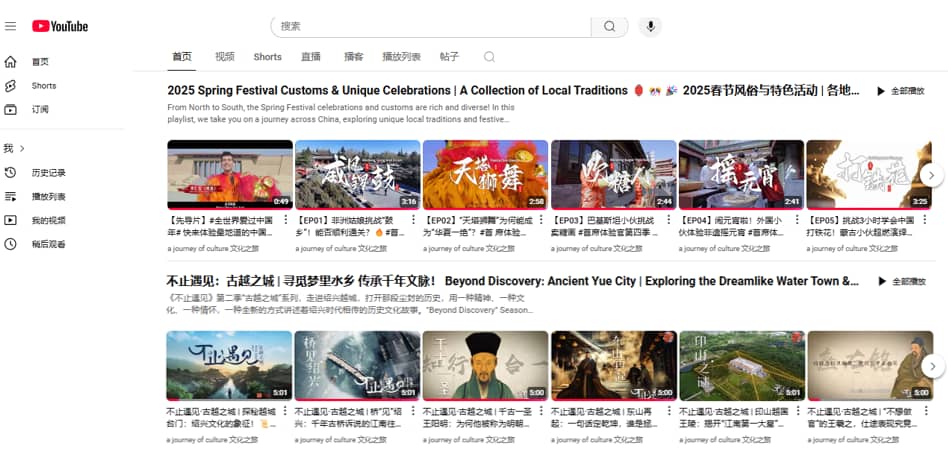Screen dimensions: 948x458
Task: Open the 天塔狮舞 video thumbnail
Action: 485,174
